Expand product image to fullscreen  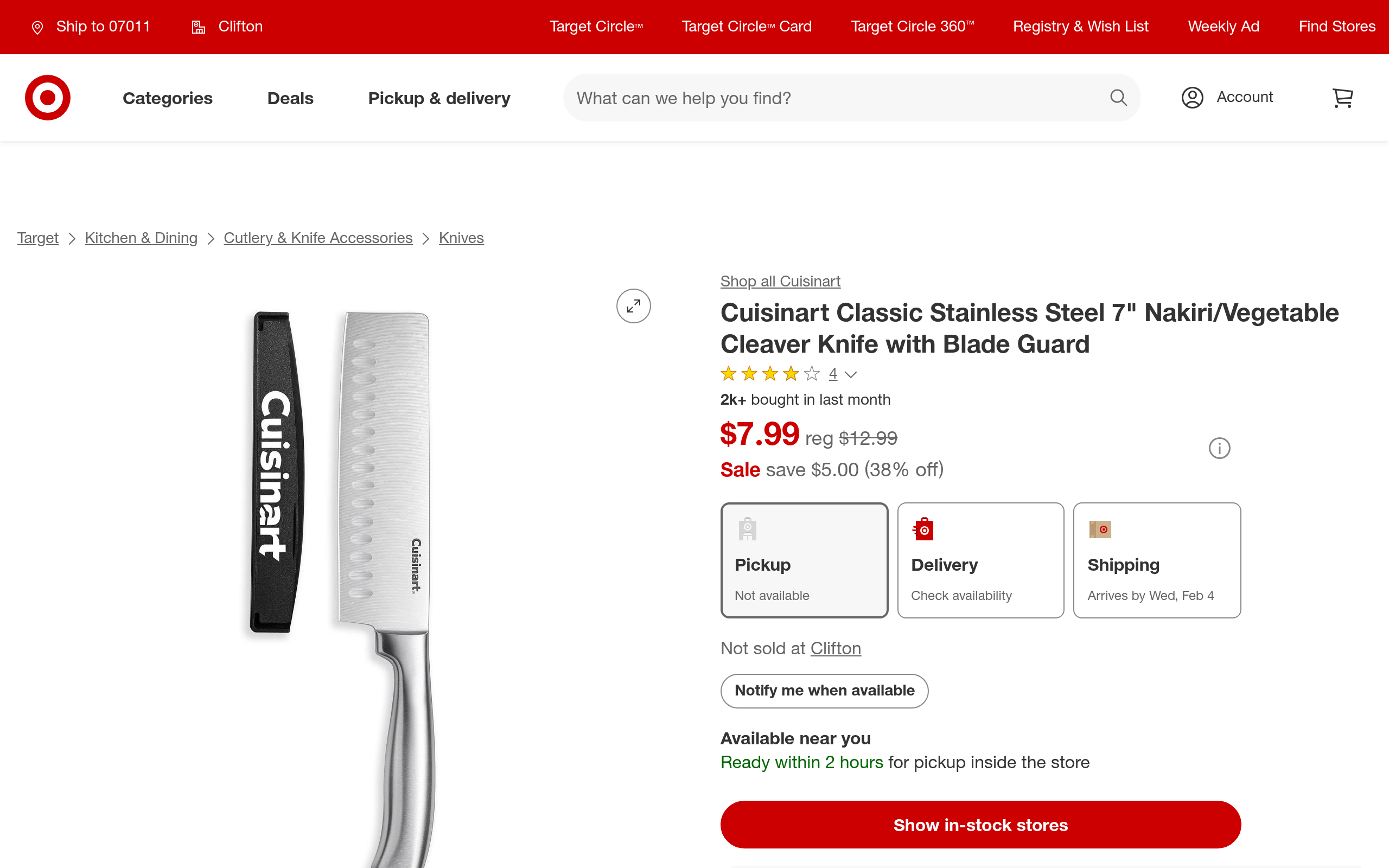(633, 306)
